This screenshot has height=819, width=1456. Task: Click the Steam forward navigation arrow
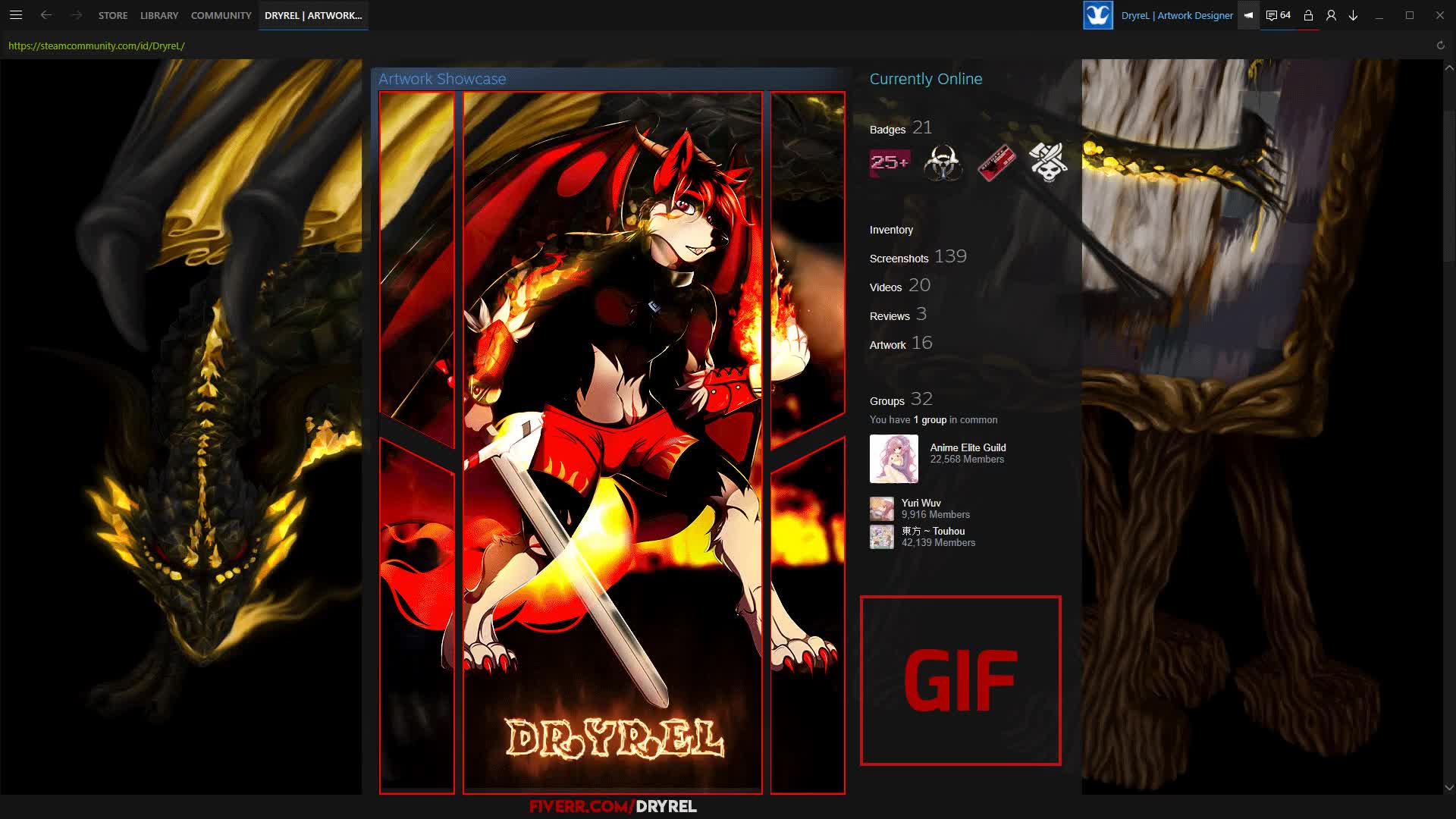pos(76,15)
